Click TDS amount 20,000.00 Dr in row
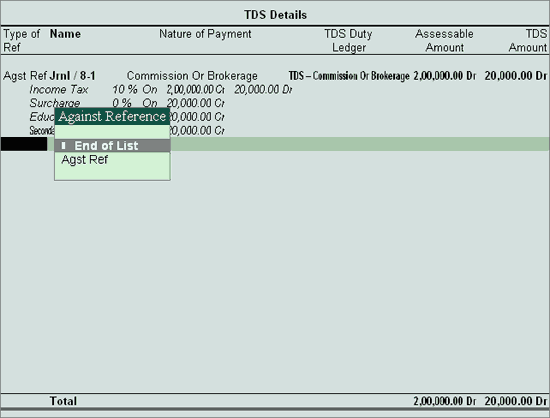Image resolution: width=550 pixels, height=418 pixels. (516, 76)
